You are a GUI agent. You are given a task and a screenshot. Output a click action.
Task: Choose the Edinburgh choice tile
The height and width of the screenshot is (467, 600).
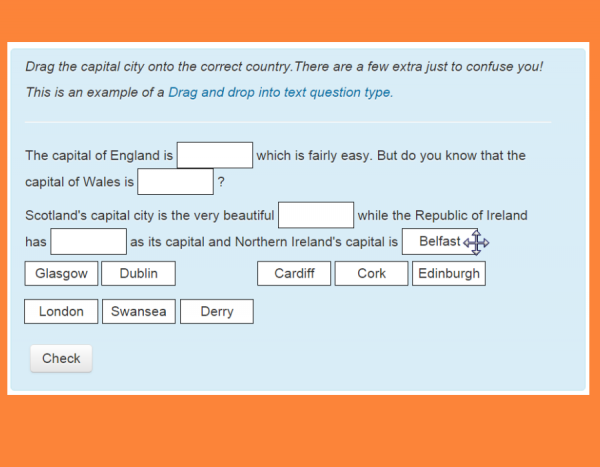tap(448, 274)
